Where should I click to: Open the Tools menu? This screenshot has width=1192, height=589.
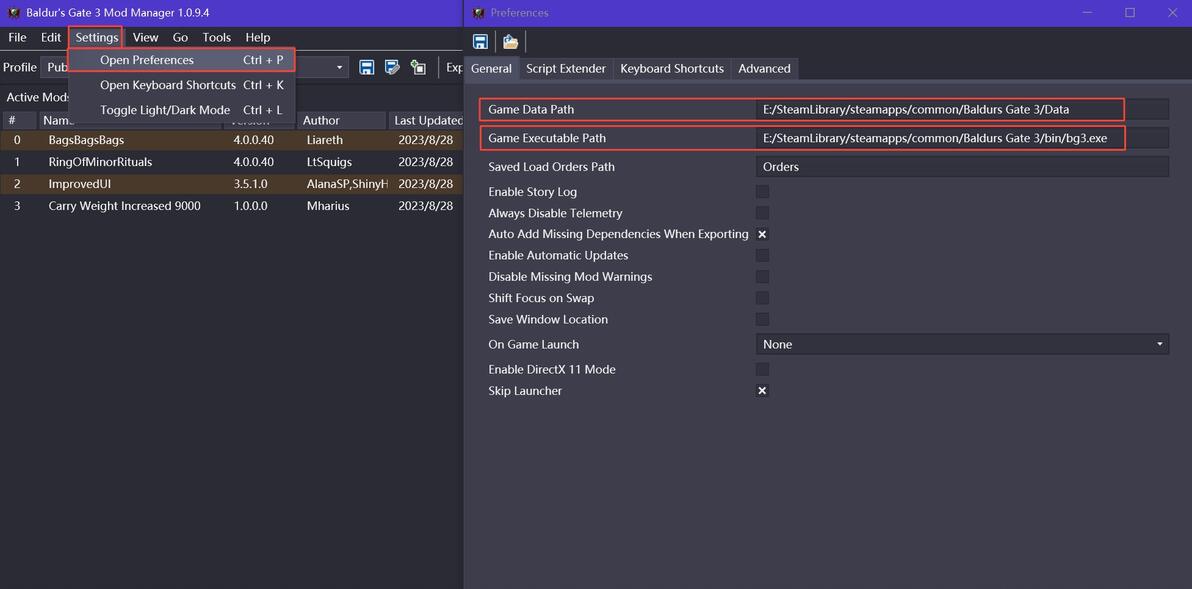[x=216, y=37]
